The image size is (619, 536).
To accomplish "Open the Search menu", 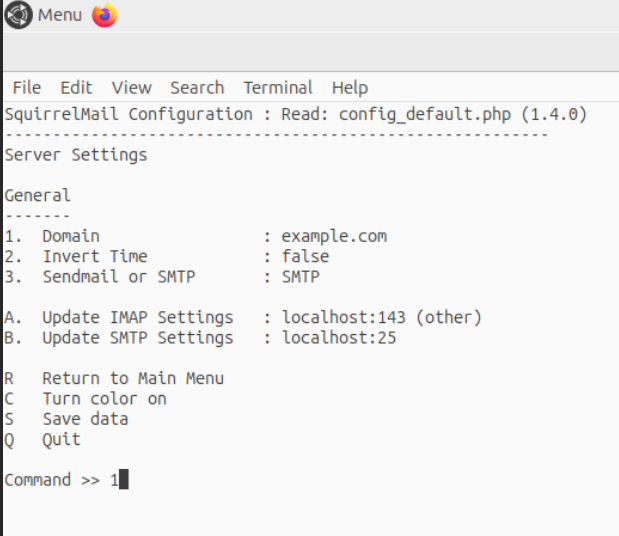I will pos(197,88).
